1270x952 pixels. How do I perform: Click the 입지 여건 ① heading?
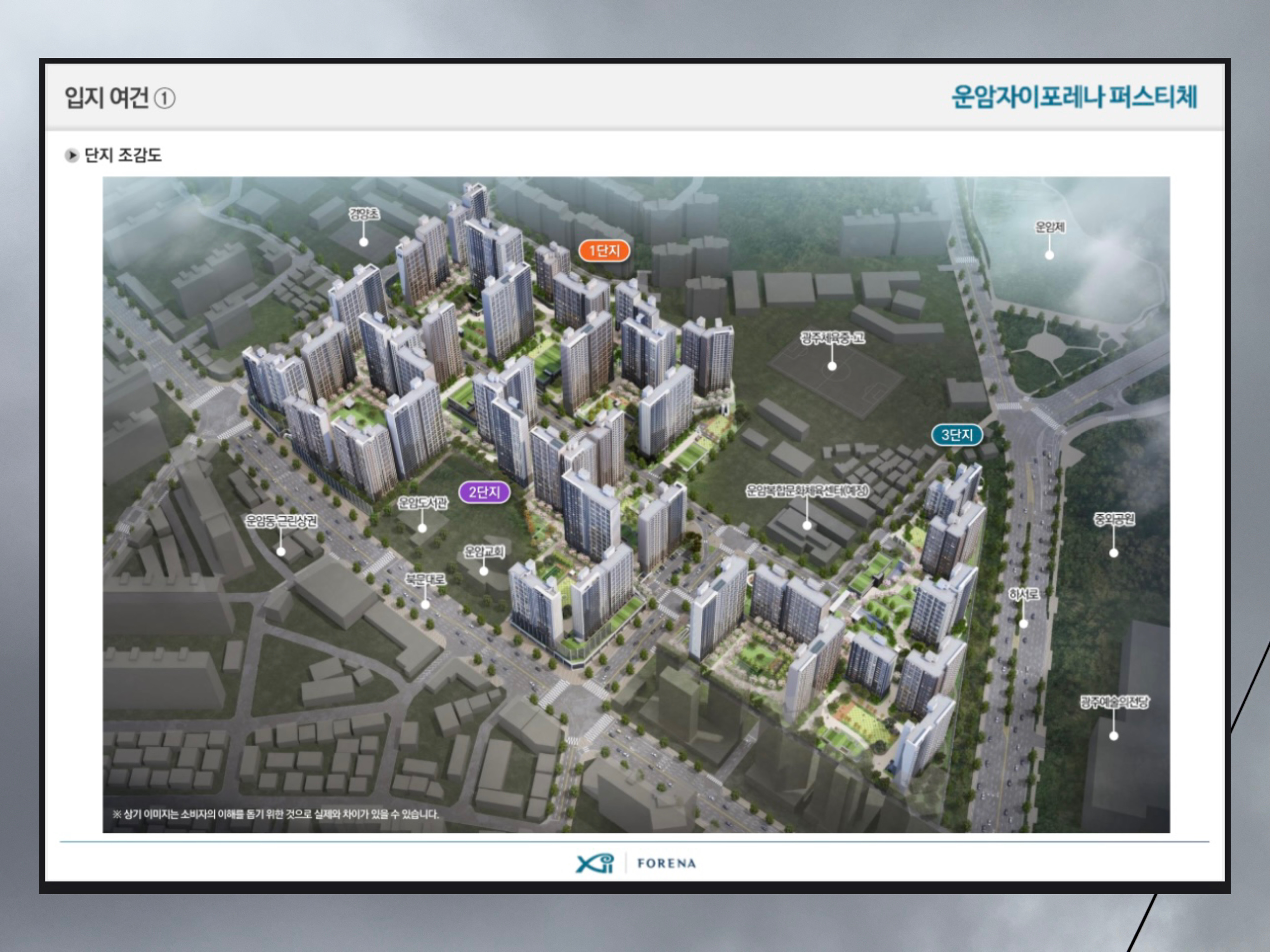click(x=119, y=98)
